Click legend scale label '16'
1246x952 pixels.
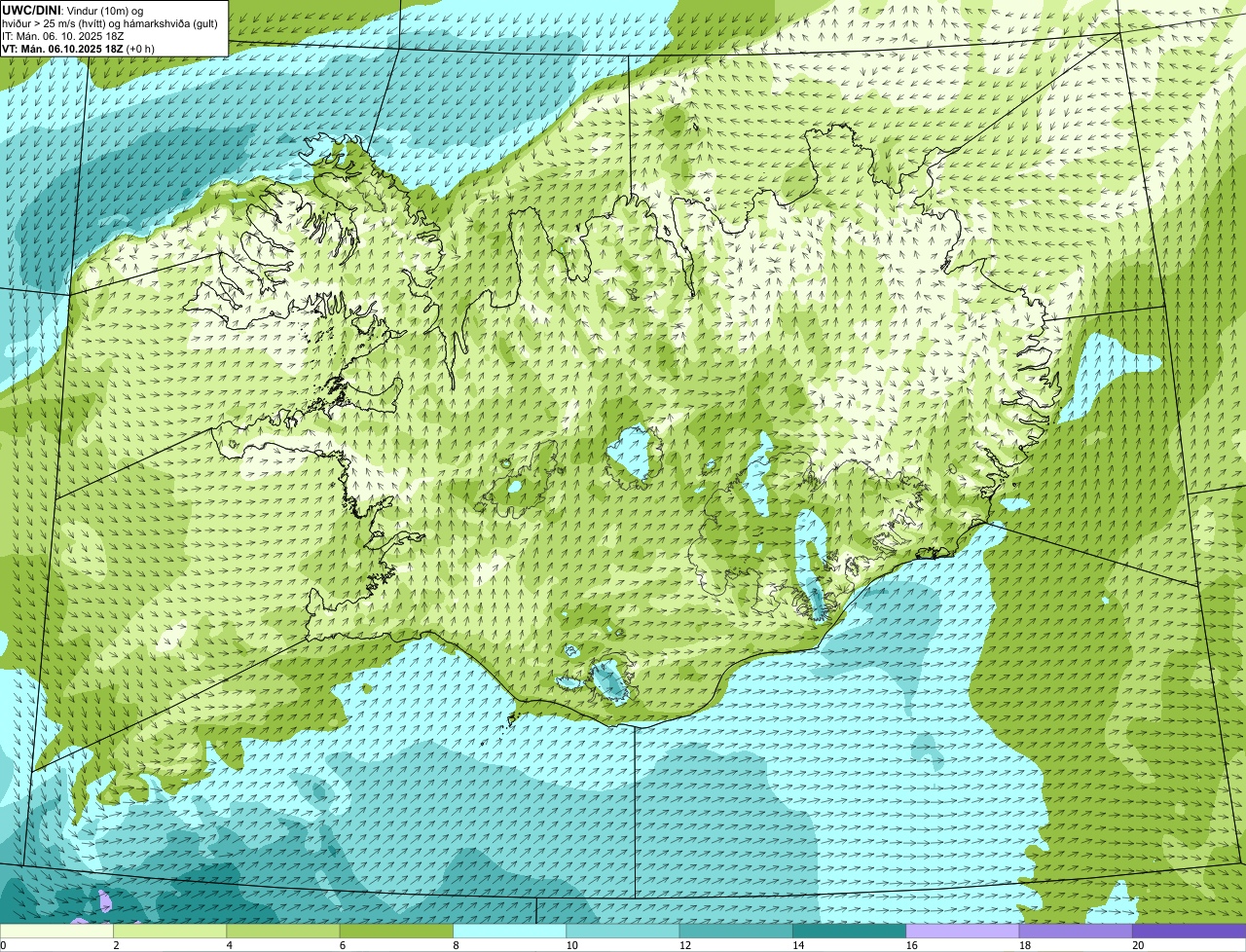[x=911, y=945]
